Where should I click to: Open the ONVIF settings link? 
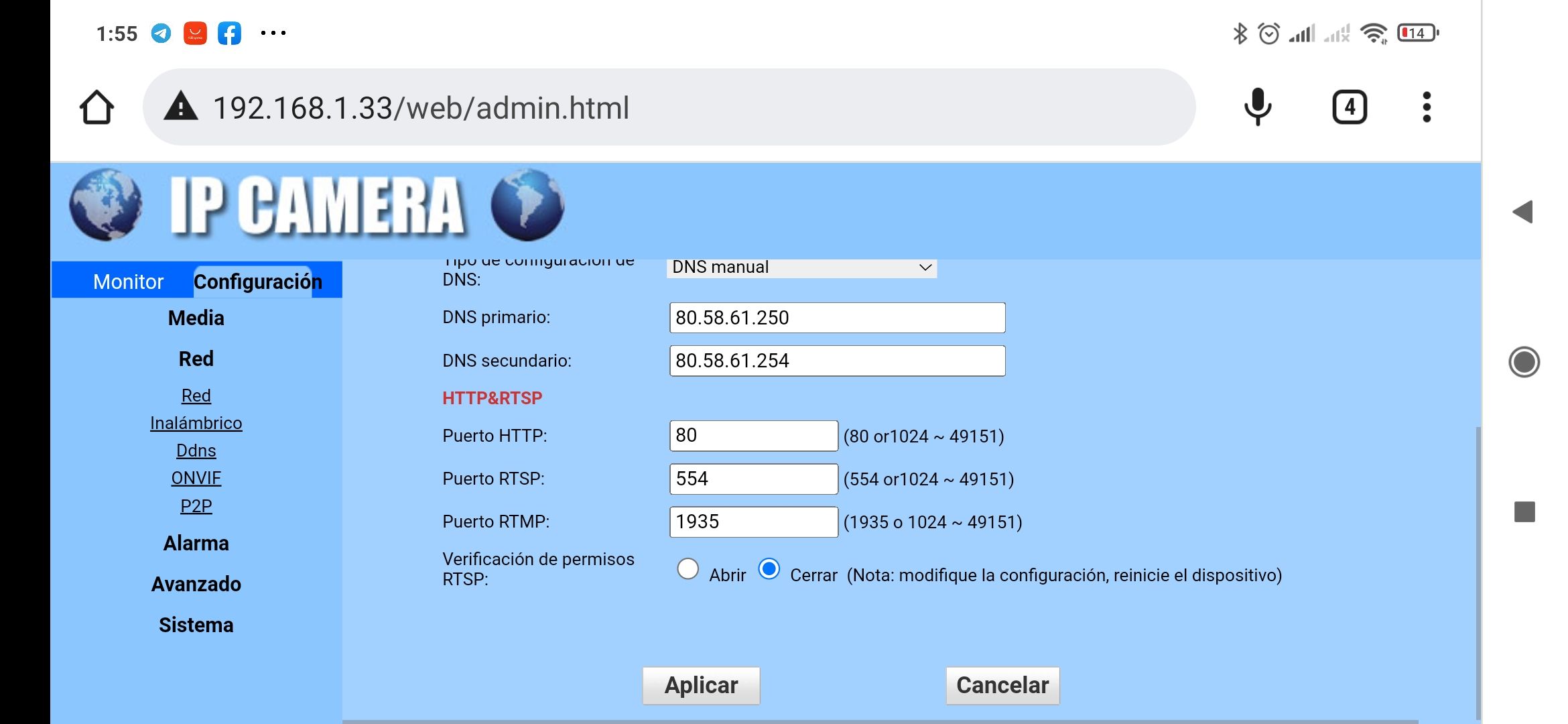coord(196,477)
